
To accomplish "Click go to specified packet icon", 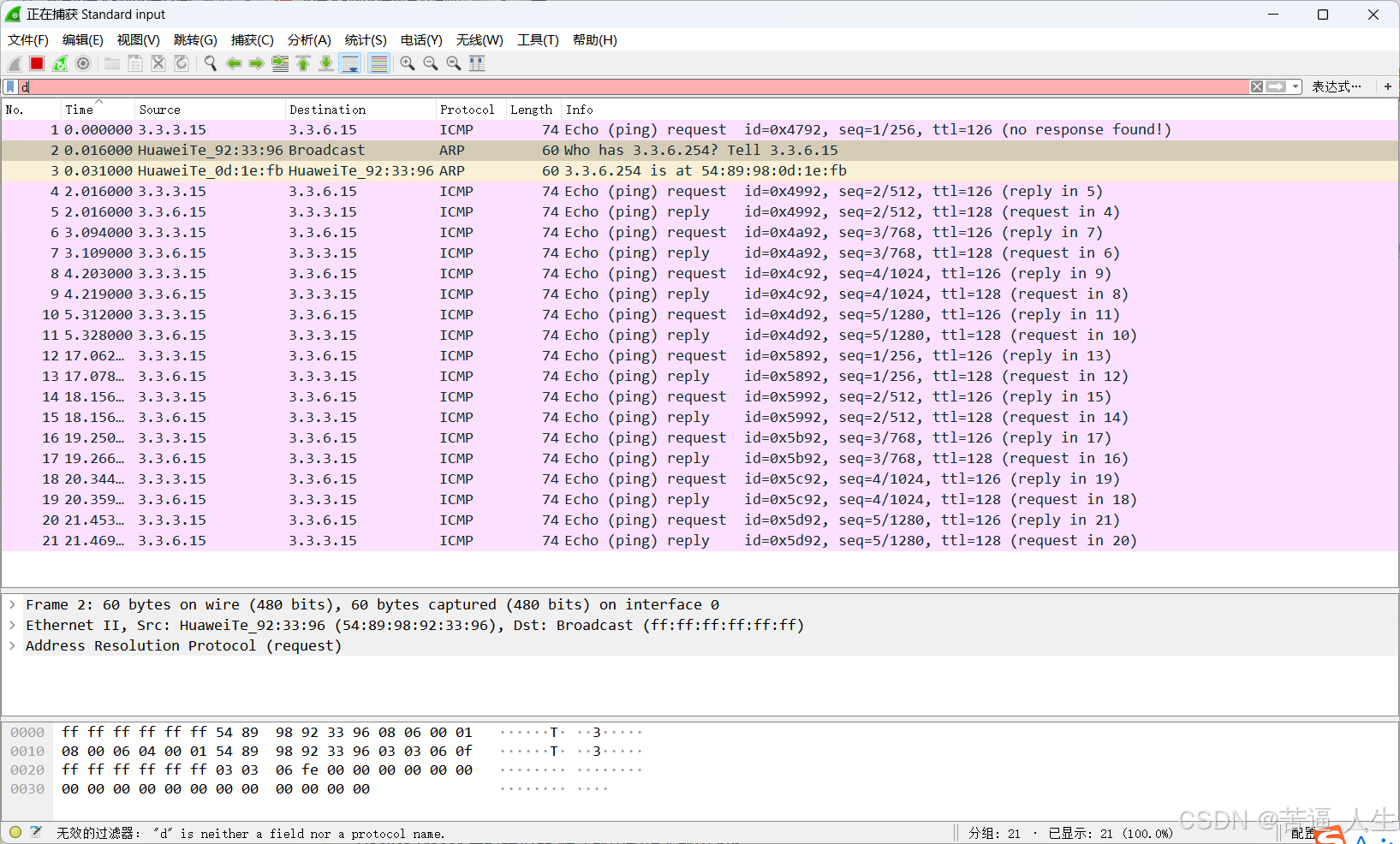I will [280, 63].
